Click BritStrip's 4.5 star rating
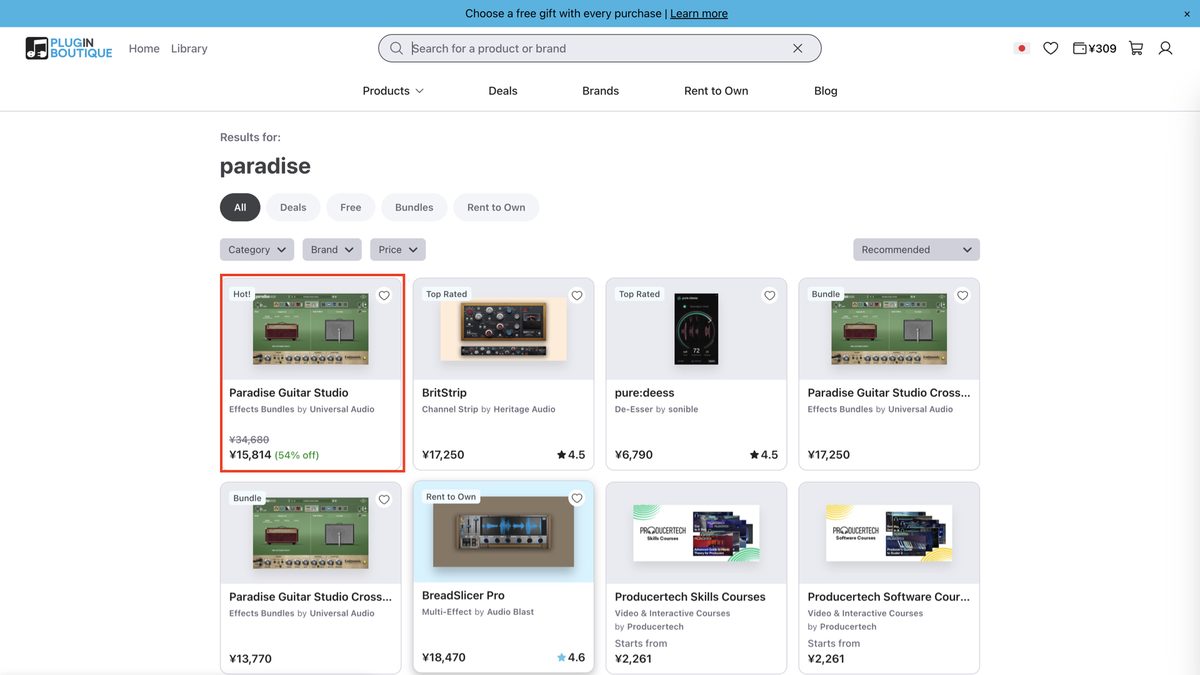 click(571, 455)
